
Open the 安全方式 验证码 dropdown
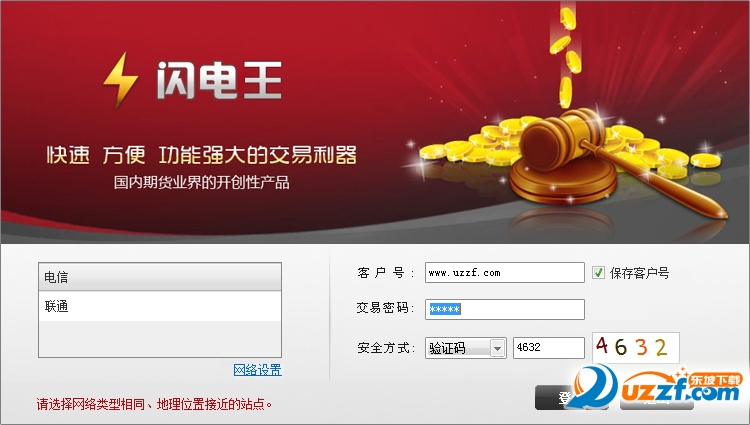tap(465, 348)
